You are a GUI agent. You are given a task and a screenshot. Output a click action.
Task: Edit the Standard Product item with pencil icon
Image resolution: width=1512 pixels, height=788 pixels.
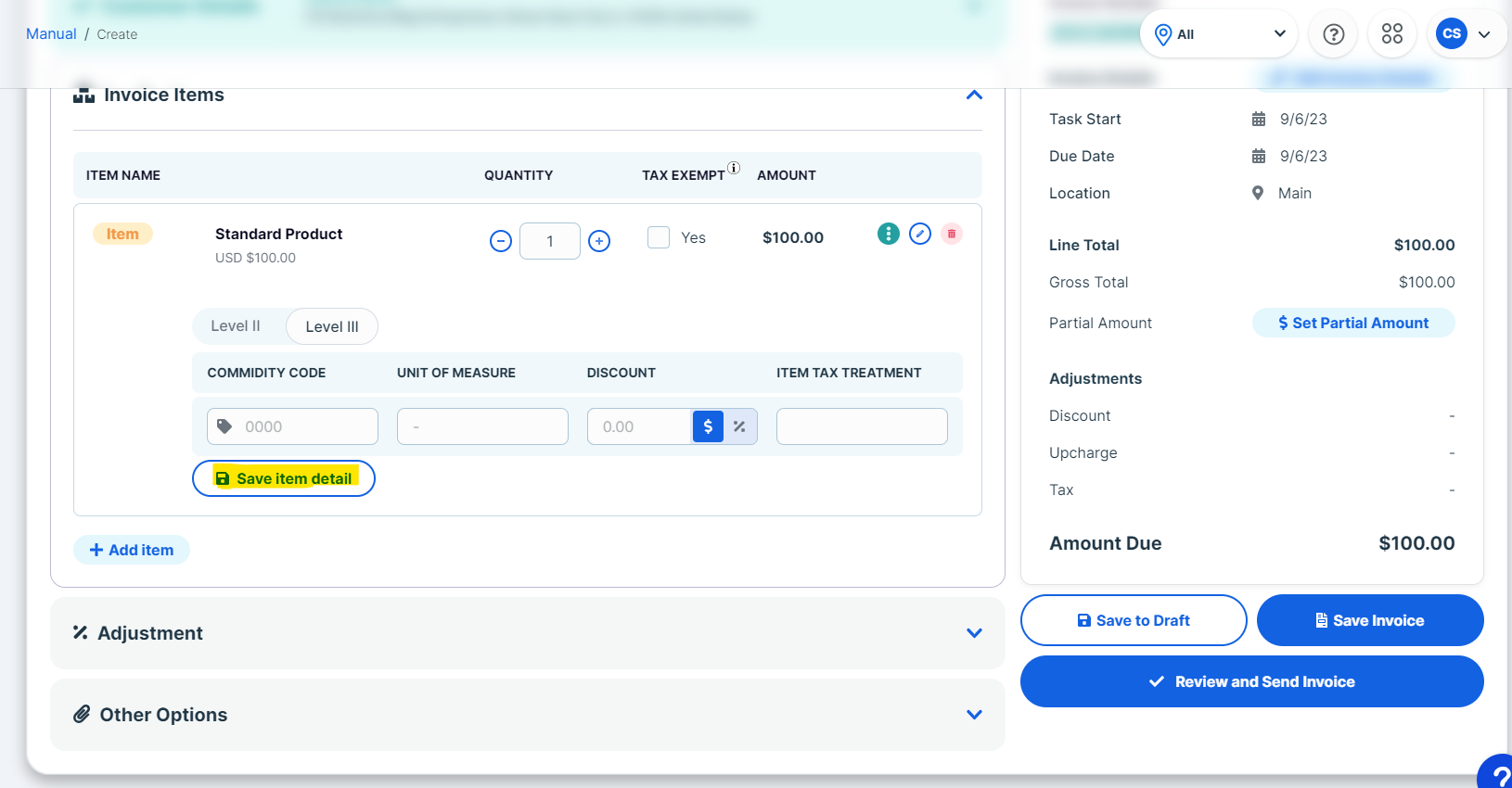point(920,234)
